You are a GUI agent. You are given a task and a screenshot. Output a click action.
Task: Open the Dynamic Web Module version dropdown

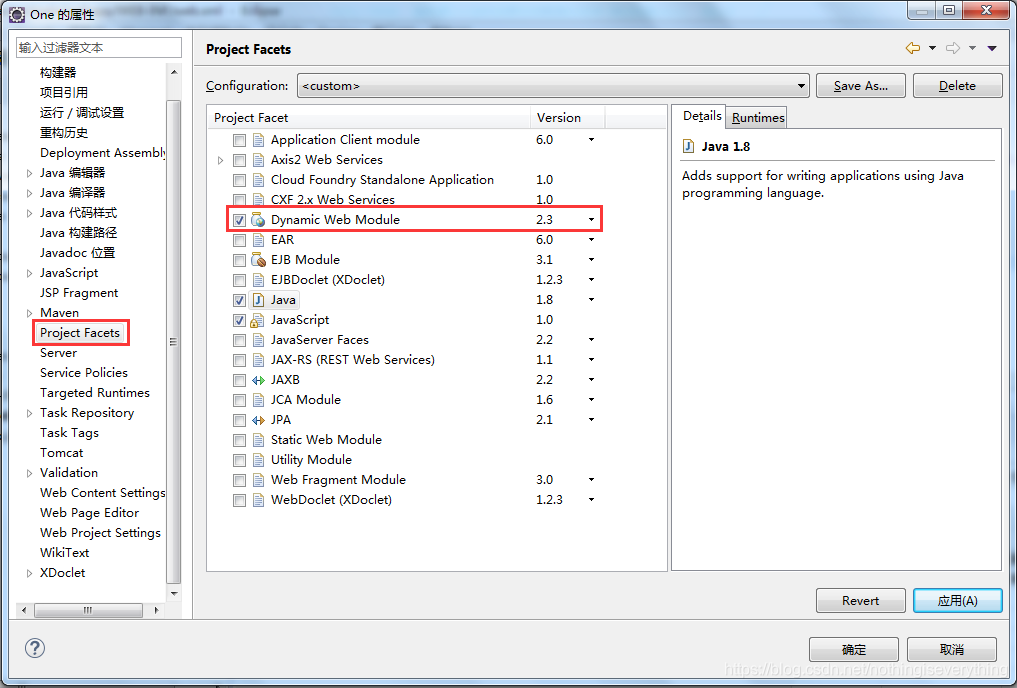click(x=592, y=220)
